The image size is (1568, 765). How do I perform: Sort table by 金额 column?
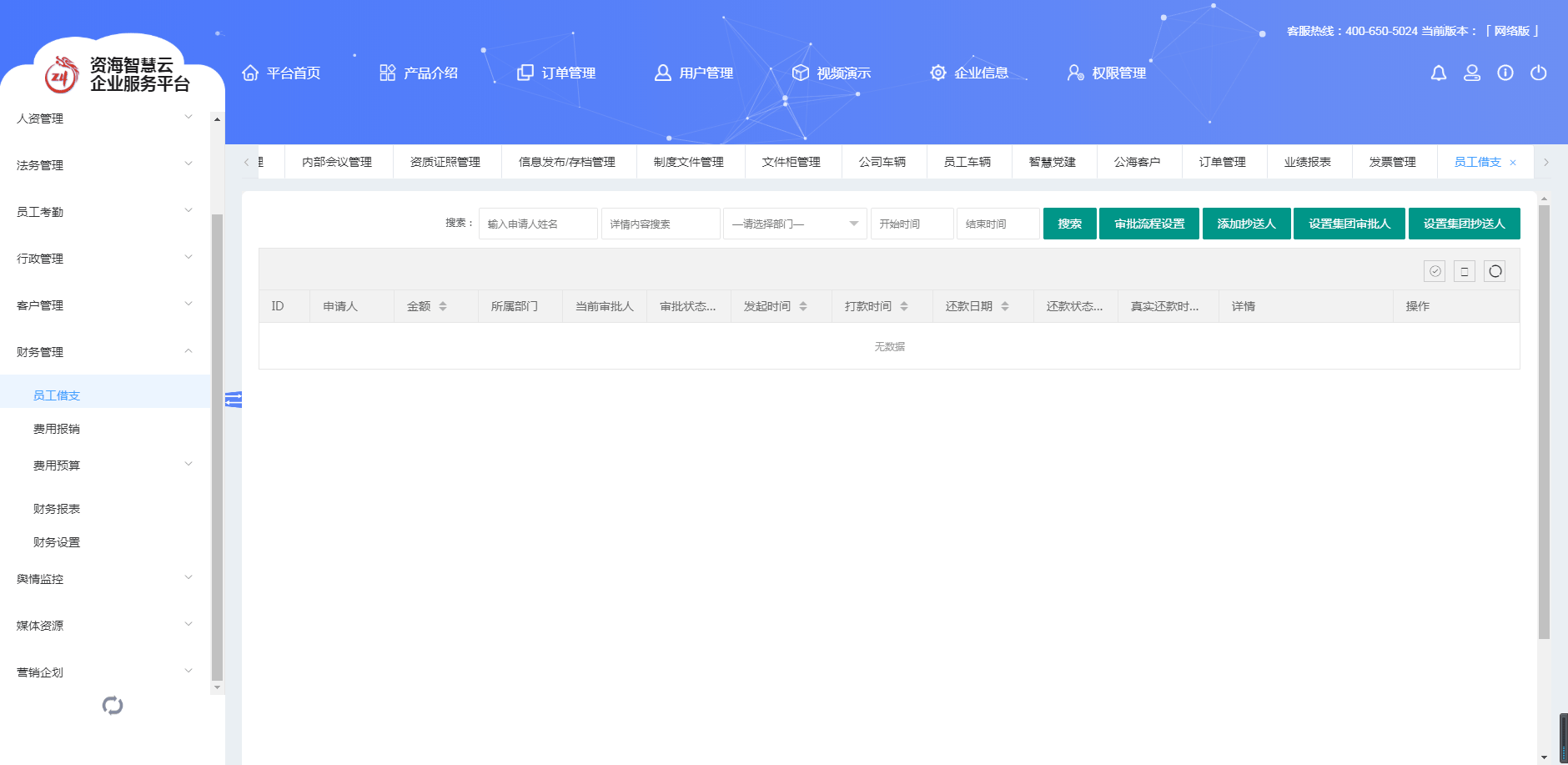pyautogui.click(x=443, y=306)
